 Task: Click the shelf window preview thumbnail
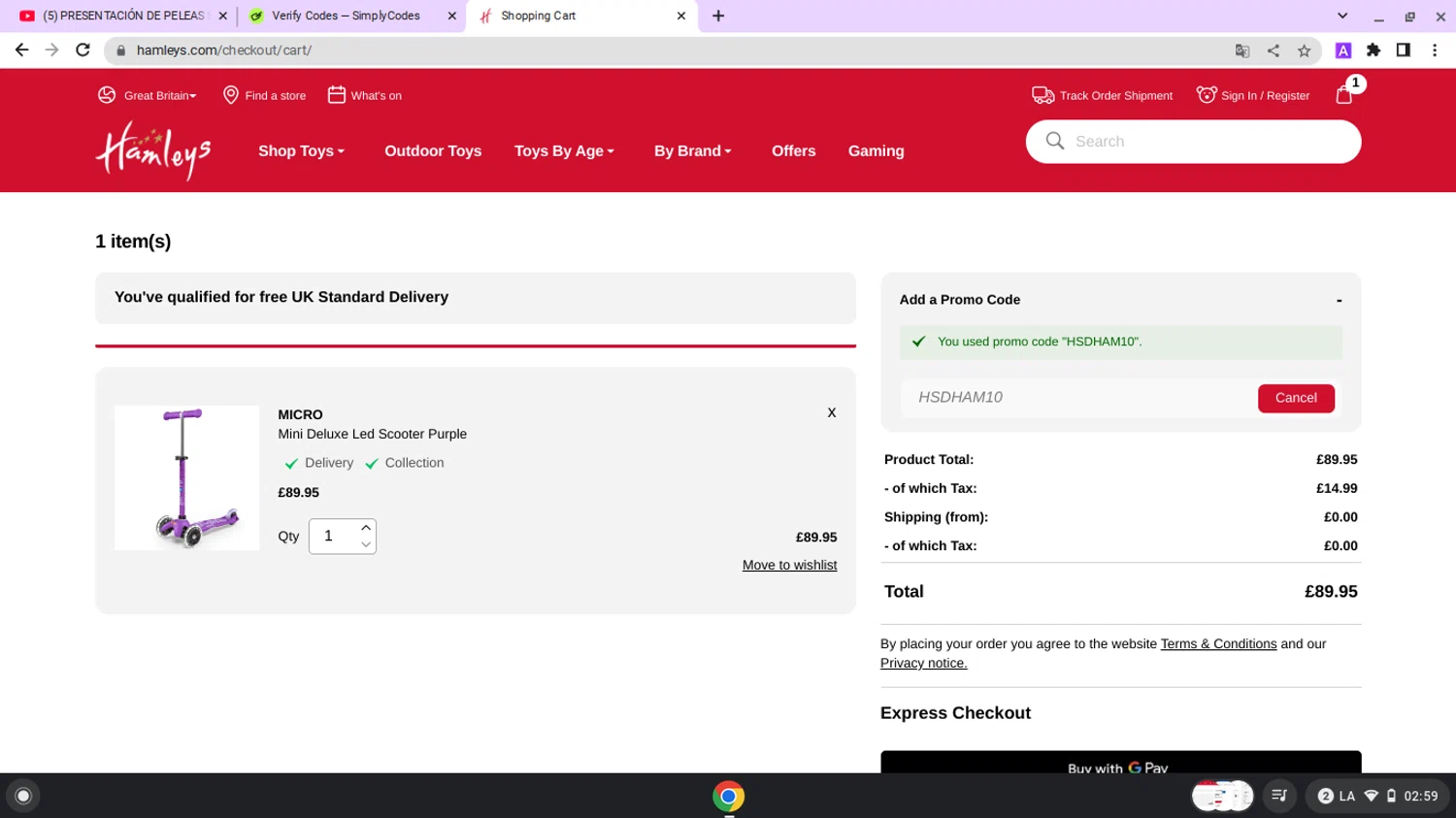coord(1222,796)
